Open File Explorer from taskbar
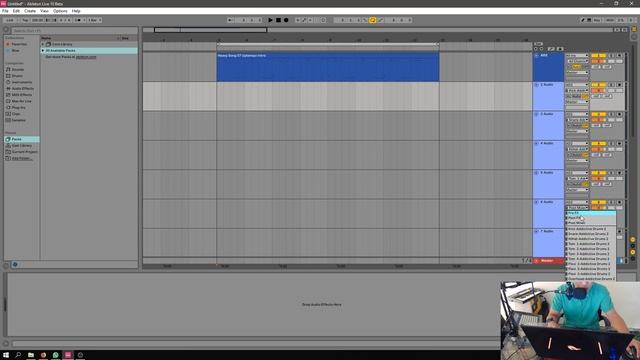The width and height of the screenshot is (640, 360). point(31,355)
